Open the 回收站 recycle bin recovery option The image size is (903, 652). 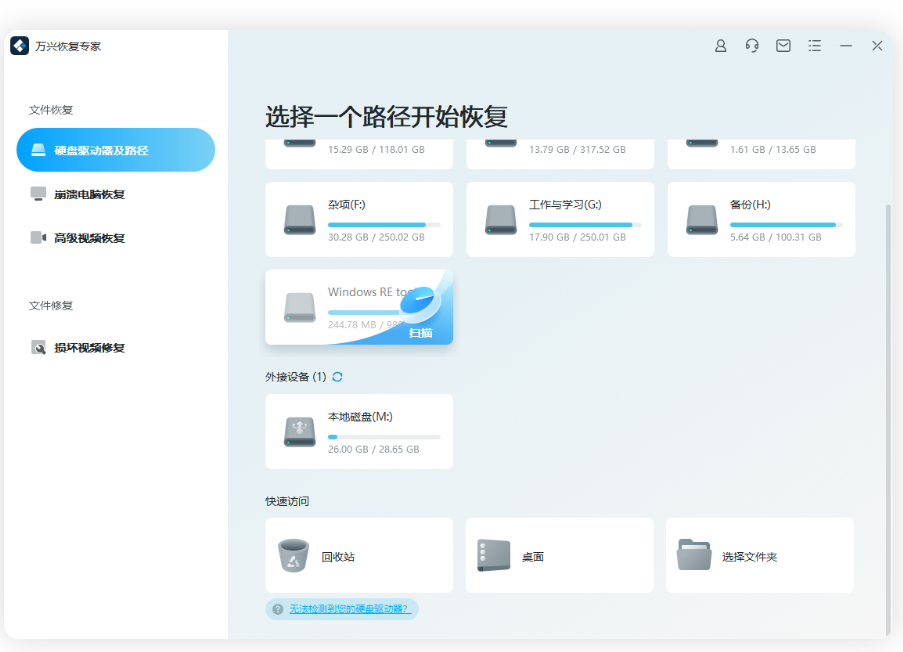coord(358,555)
